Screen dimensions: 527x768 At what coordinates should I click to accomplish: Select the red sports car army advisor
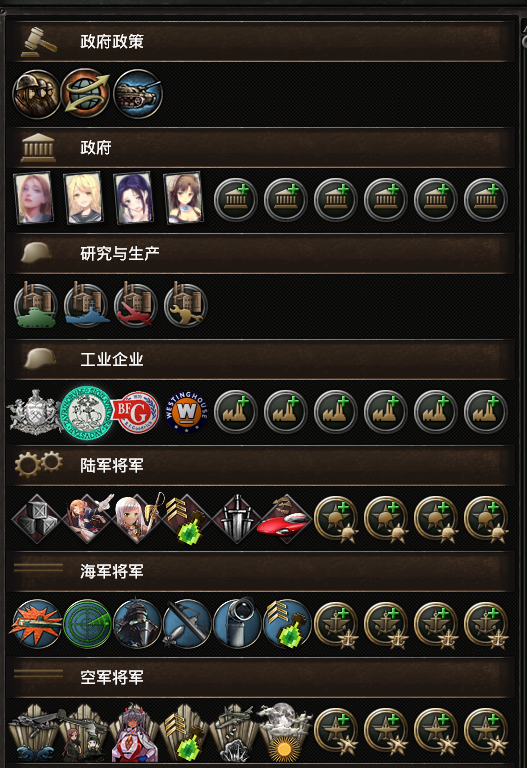(x=286, y=519)
